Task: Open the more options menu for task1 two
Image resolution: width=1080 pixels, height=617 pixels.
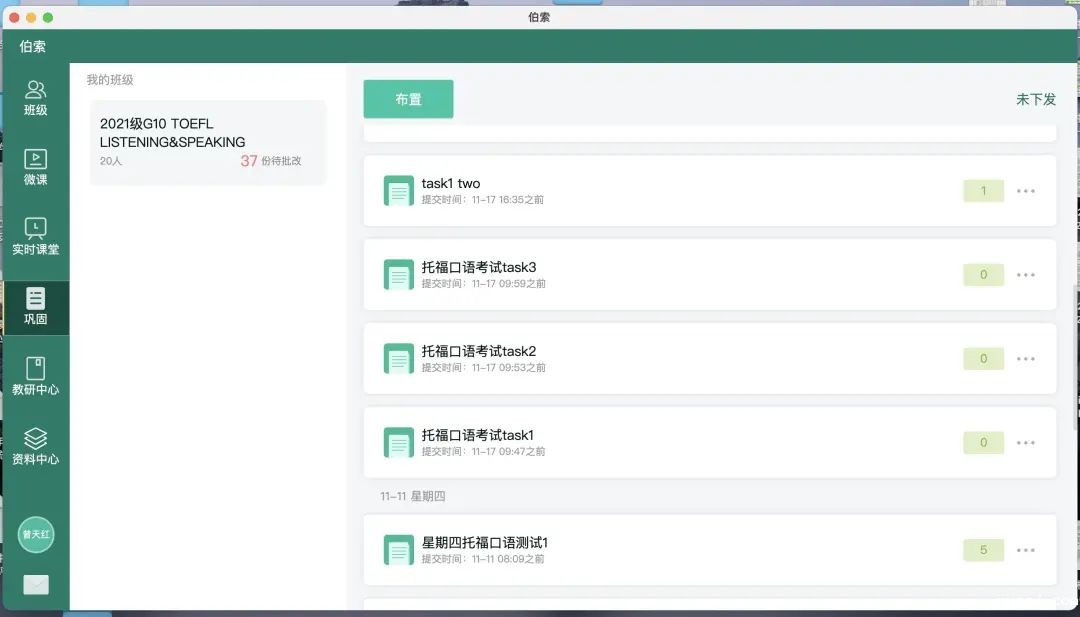Action: pos(1026,190)
